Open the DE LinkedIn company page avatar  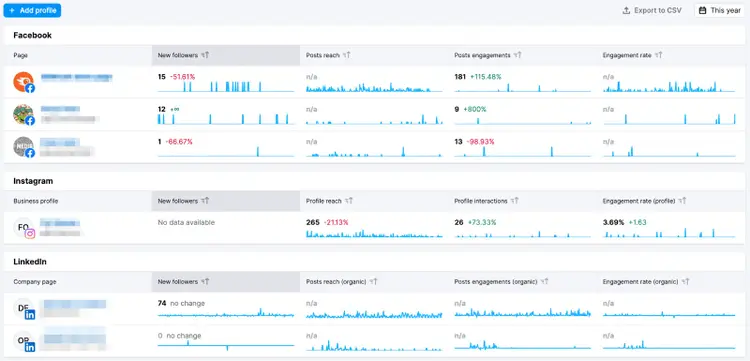click(23, 308)
